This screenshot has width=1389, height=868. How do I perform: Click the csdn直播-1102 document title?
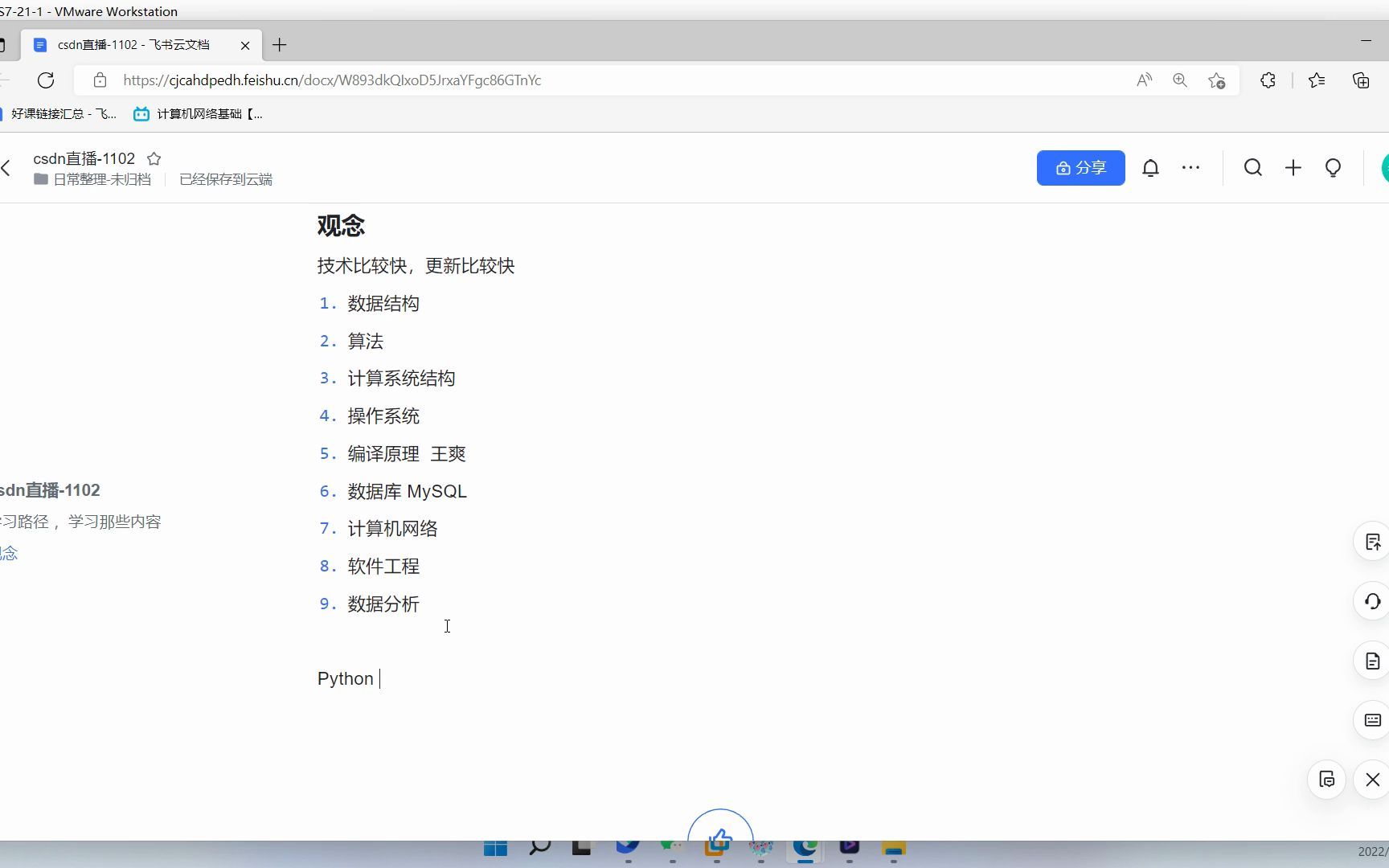pos(84,159)
